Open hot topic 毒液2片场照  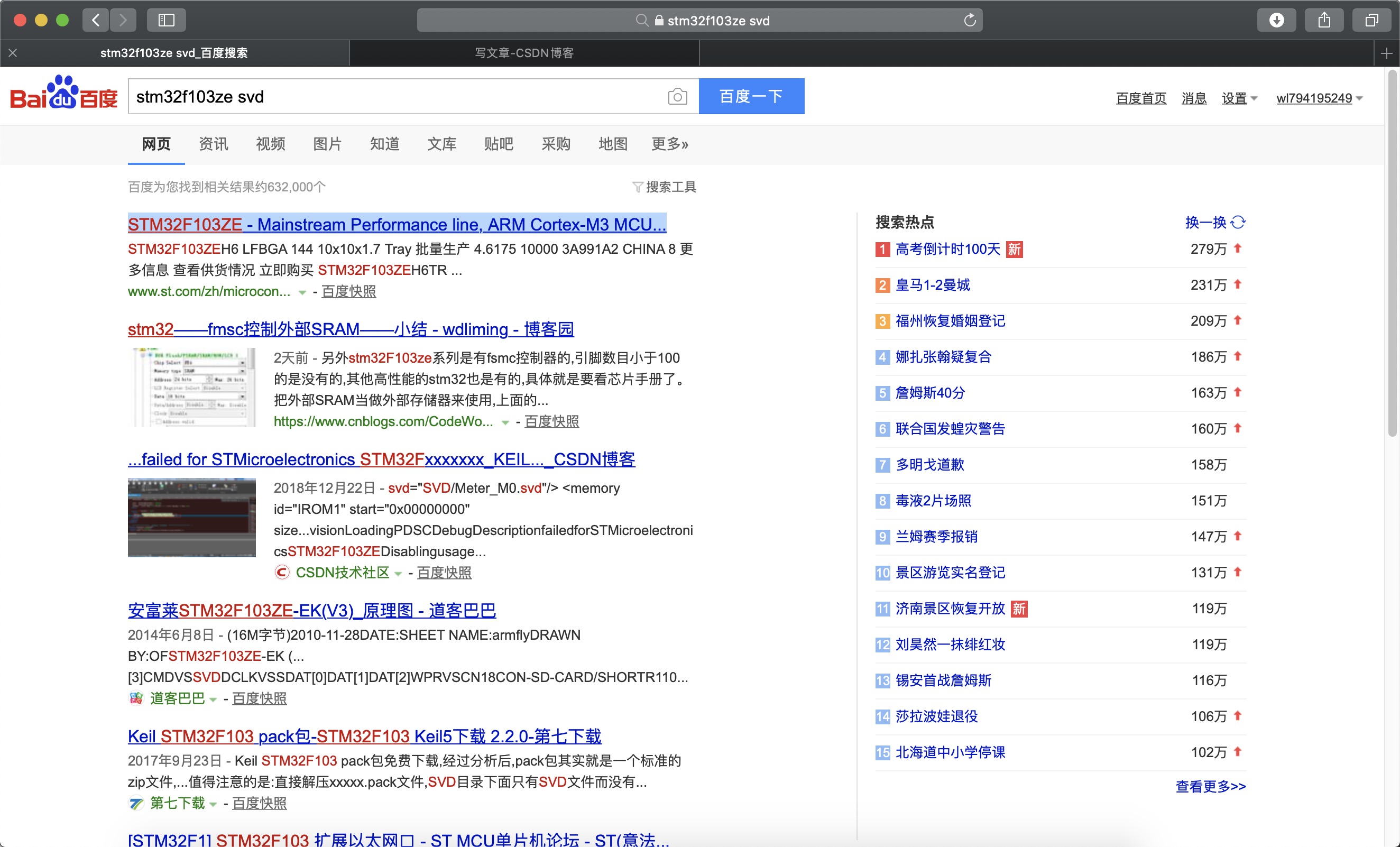933,501
